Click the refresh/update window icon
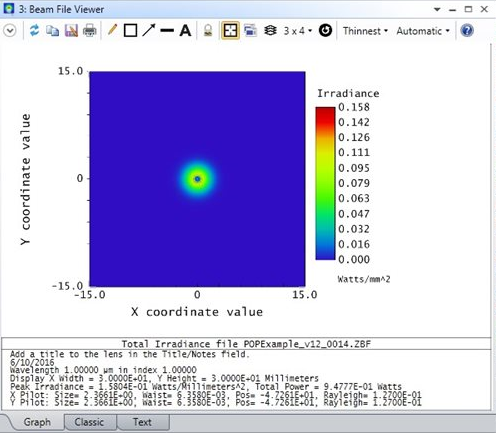This screenshot has height=433, width=496. [x=34, y=31]
